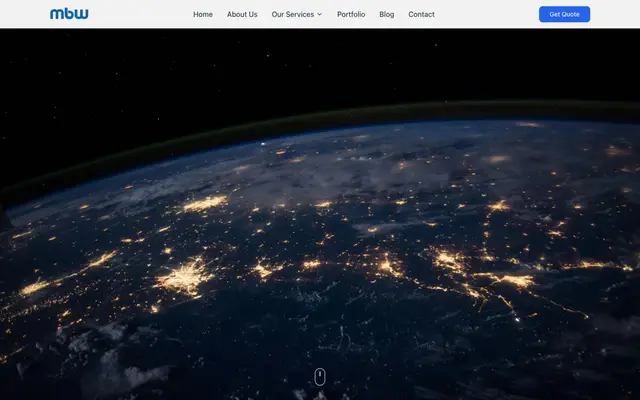Open the Contact page

pyautogui.click(x=421, y=14)
